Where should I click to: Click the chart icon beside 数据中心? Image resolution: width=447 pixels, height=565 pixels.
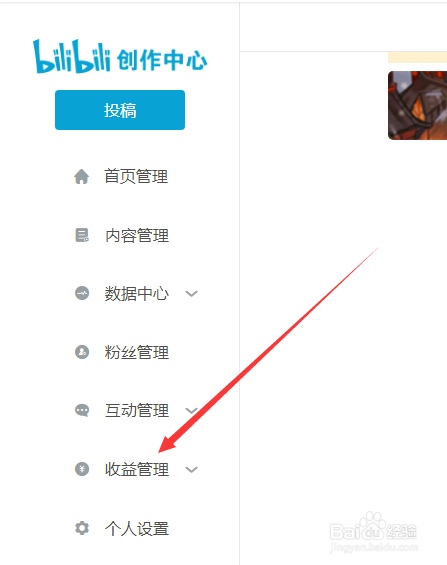coord(82,293)
